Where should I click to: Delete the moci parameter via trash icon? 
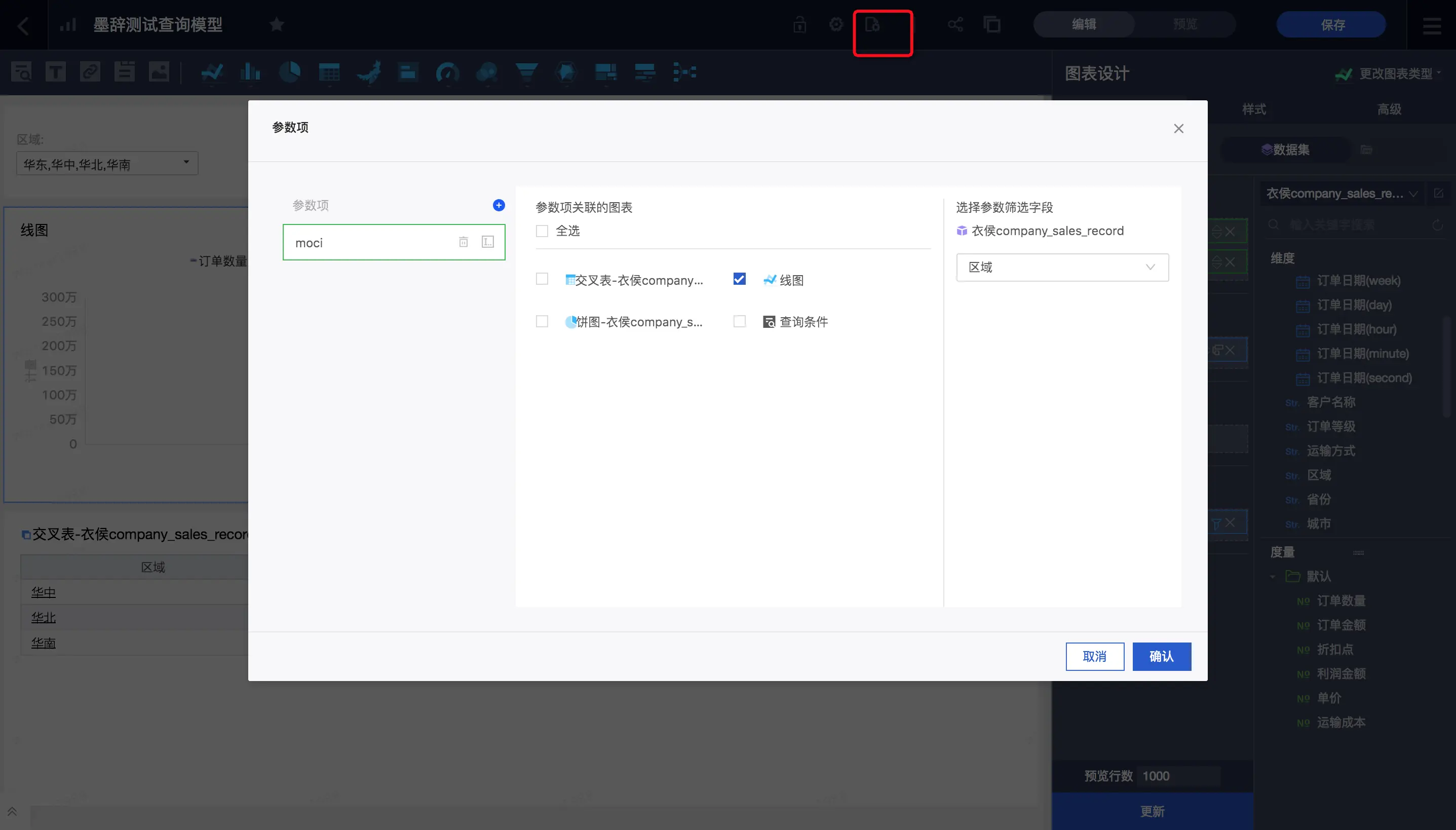coord(464,242)
